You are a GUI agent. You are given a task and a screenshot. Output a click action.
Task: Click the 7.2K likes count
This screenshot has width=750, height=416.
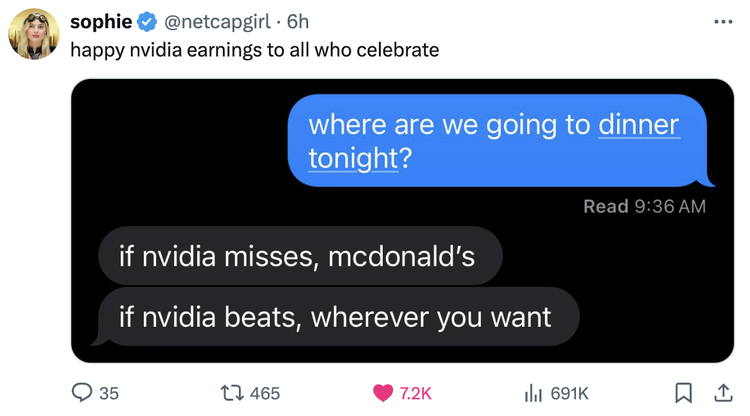tap(415, 393)
